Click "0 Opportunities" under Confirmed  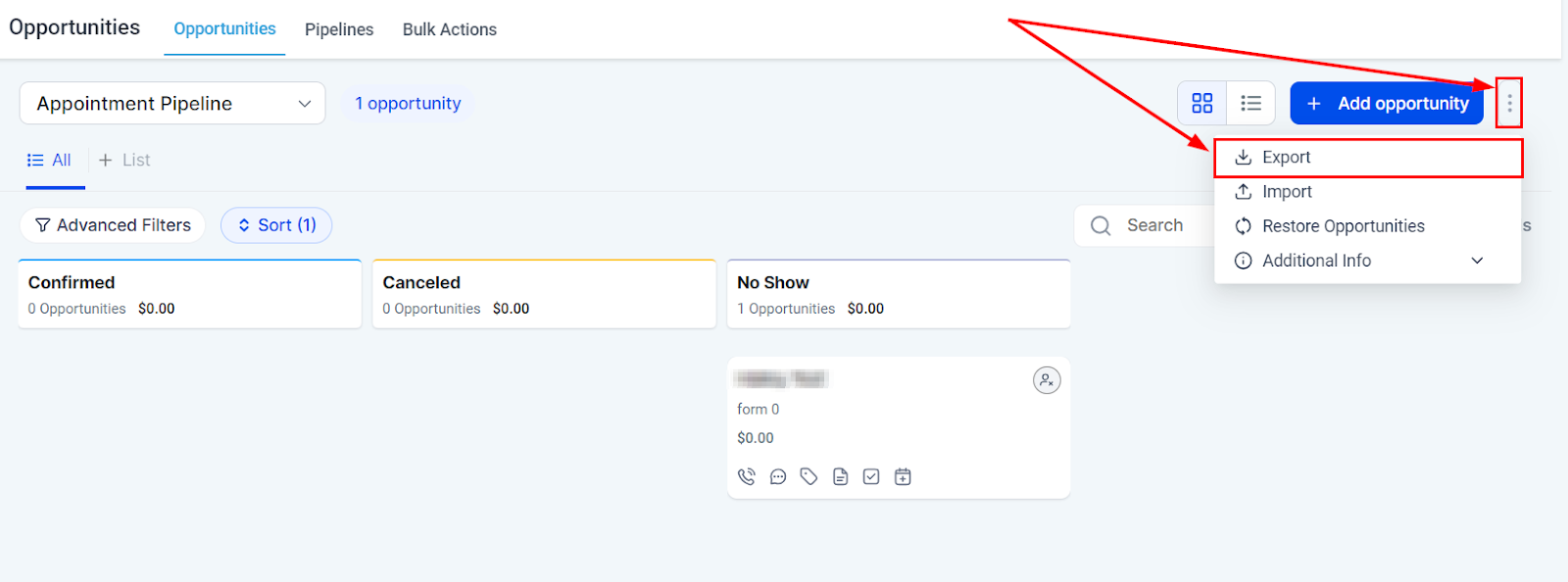coord(77,309)
